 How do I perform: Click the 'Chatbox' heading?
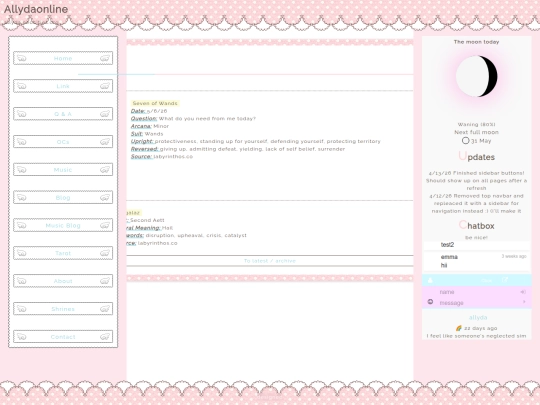477,226
